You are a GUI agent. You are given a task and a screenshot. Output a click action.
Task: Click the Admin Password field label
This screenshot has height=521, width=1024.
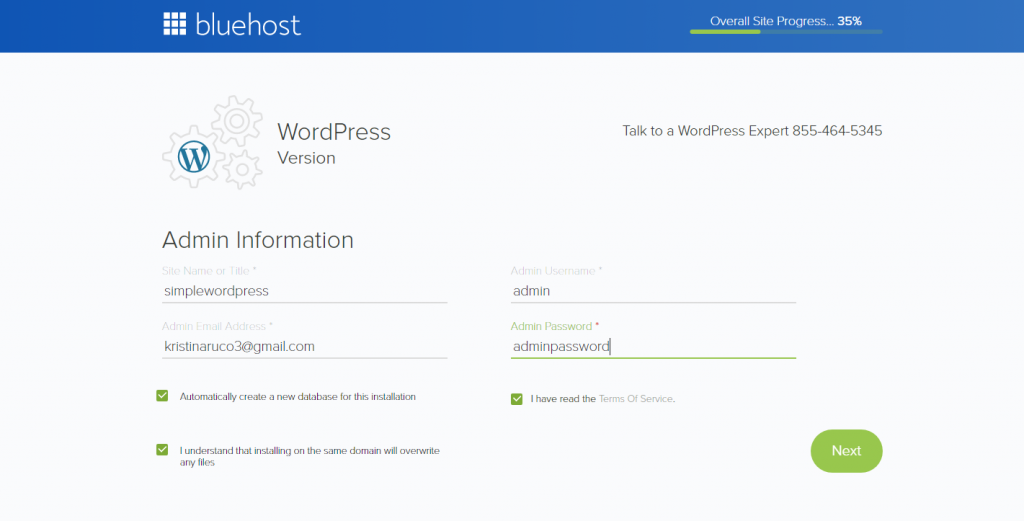click(x=554, y=326)
